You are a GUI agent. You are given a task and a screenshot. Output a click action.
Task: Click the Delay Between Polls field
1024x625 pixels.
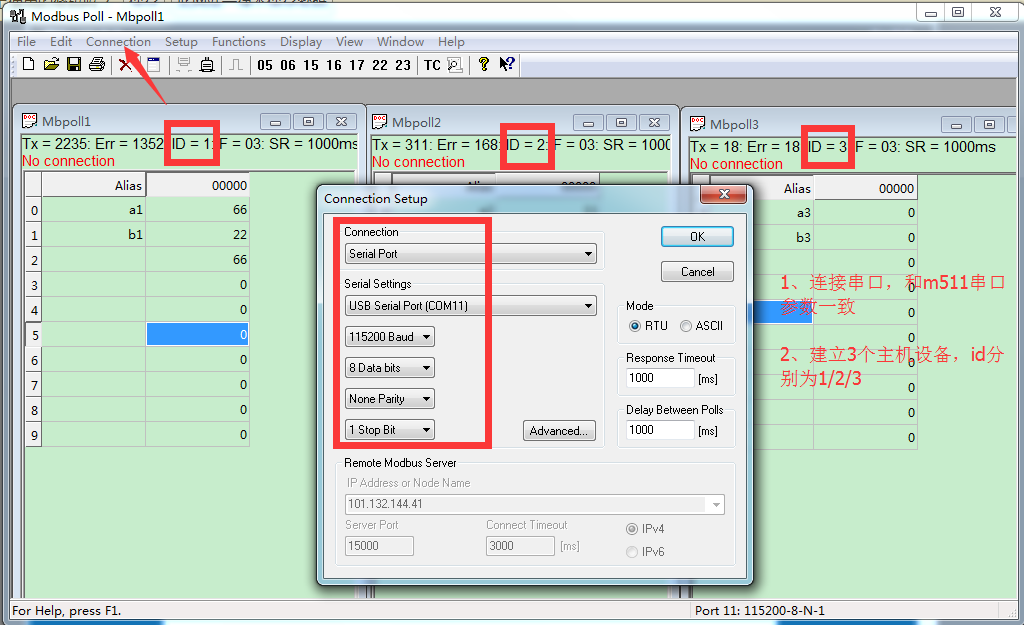click(x=660, y=430)
